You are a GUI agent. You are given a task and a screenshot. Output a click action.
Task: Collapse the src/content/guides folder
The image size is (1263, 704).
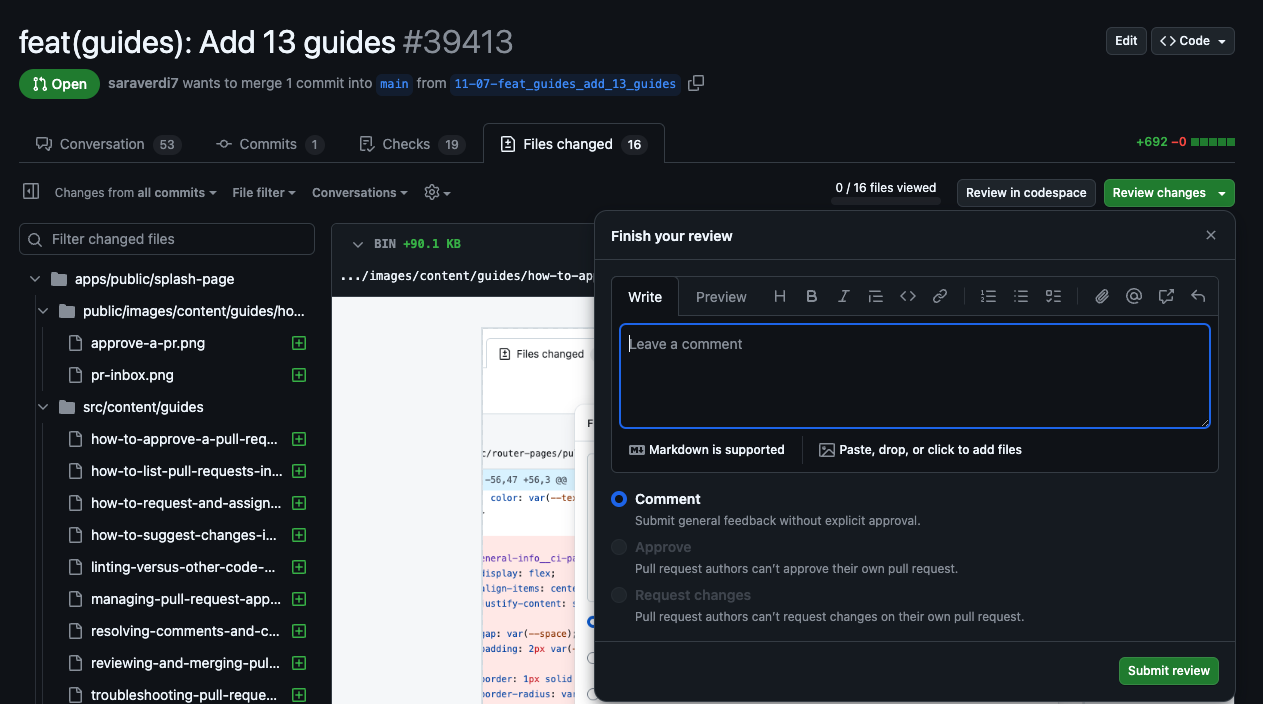tap(42, 407)
